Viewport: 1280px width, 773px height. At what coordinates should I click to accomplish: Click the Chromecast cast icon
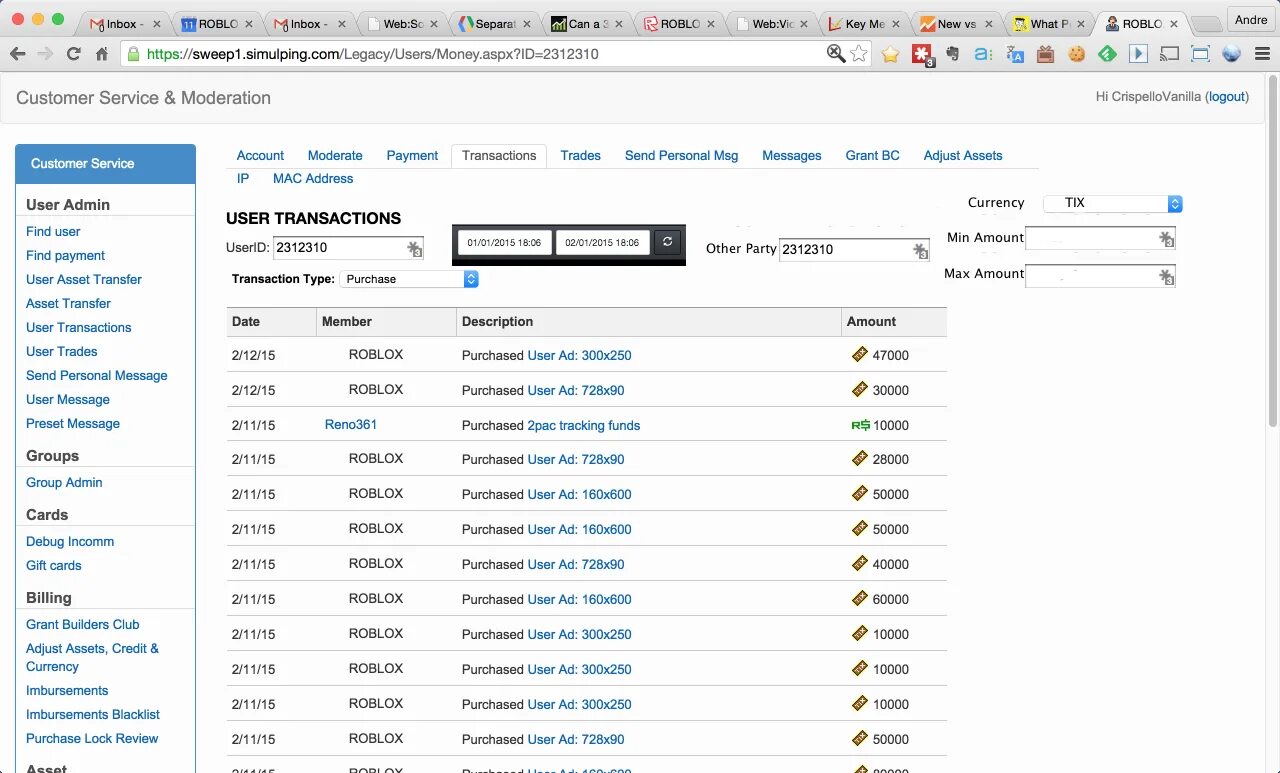(x=1169, y=54)
